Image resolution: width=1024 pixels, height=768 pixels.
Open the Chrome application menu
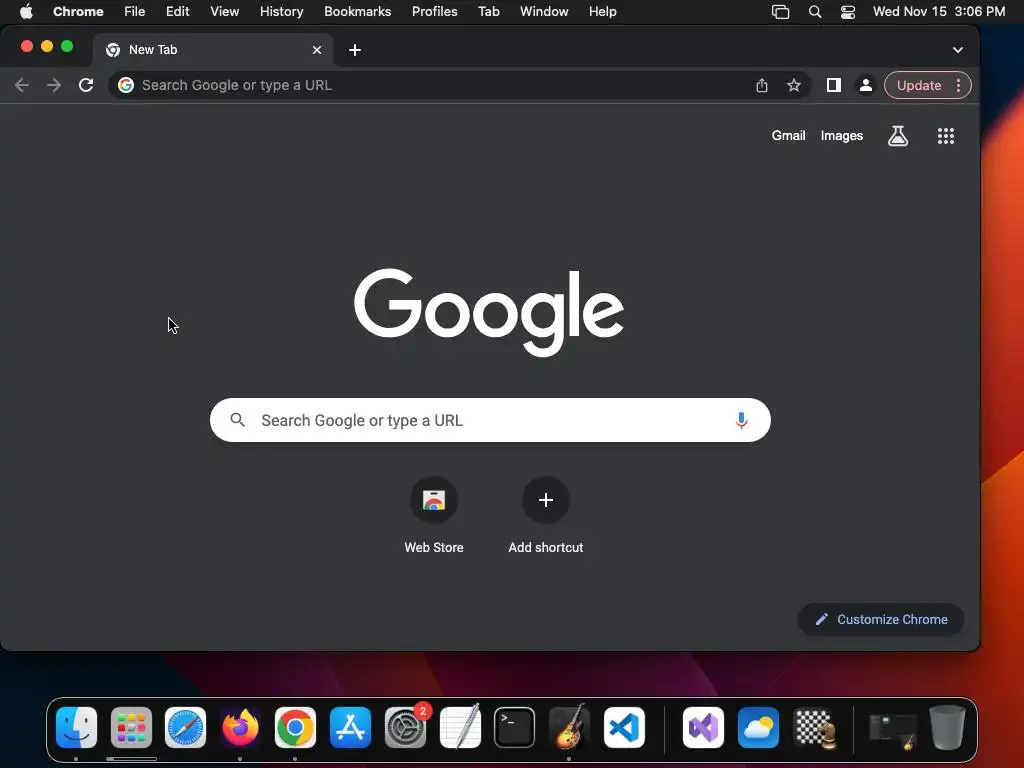pyautogui.click(x=78, y=11)
